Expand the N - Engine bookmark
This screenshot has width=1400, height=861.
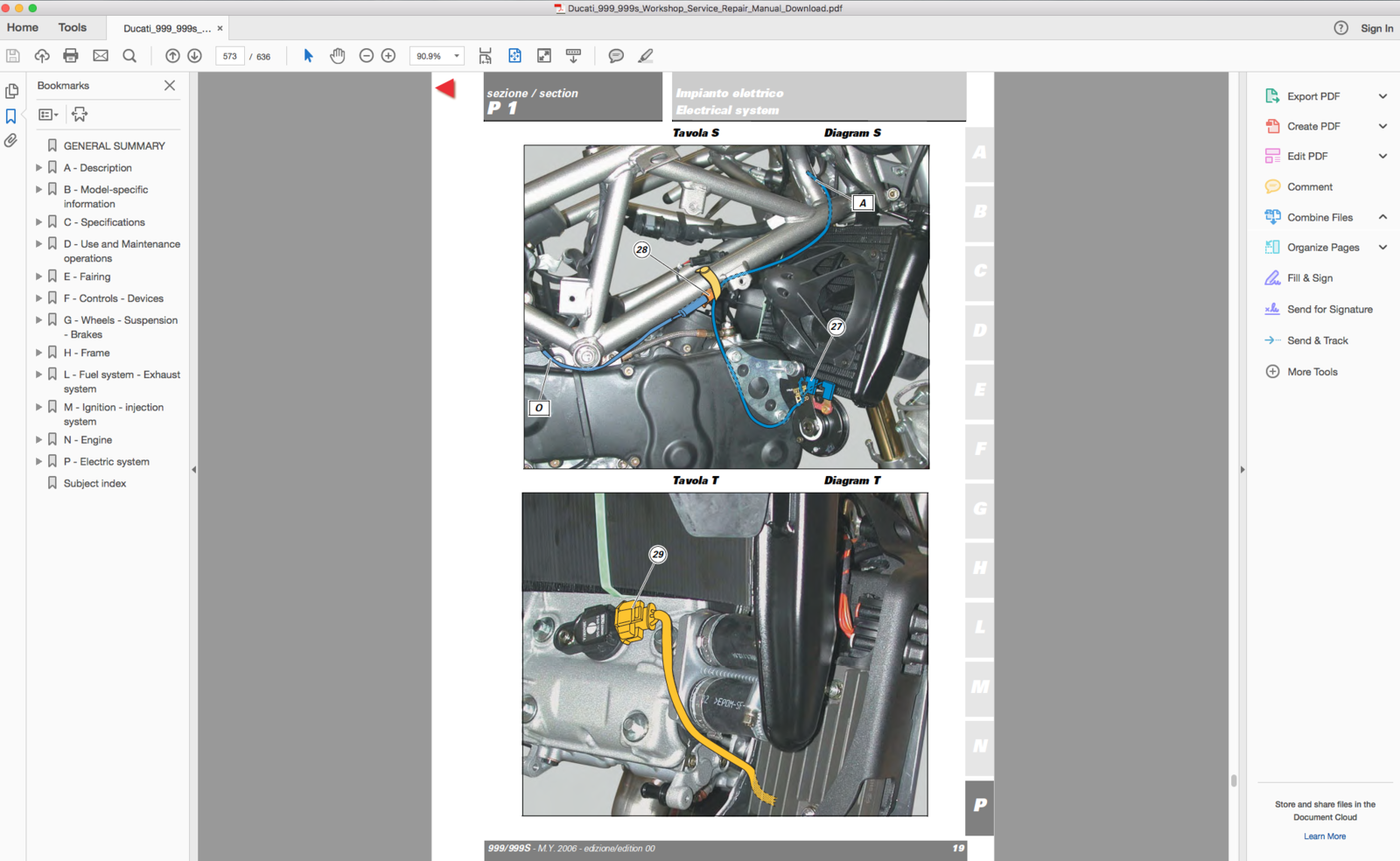click(38, 440)
